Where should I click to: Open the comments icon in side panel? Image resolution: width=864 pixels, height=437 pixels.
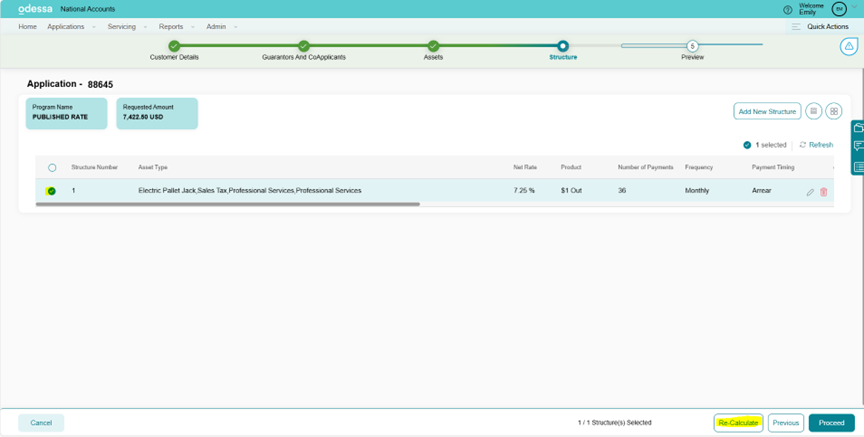[858, 147]
